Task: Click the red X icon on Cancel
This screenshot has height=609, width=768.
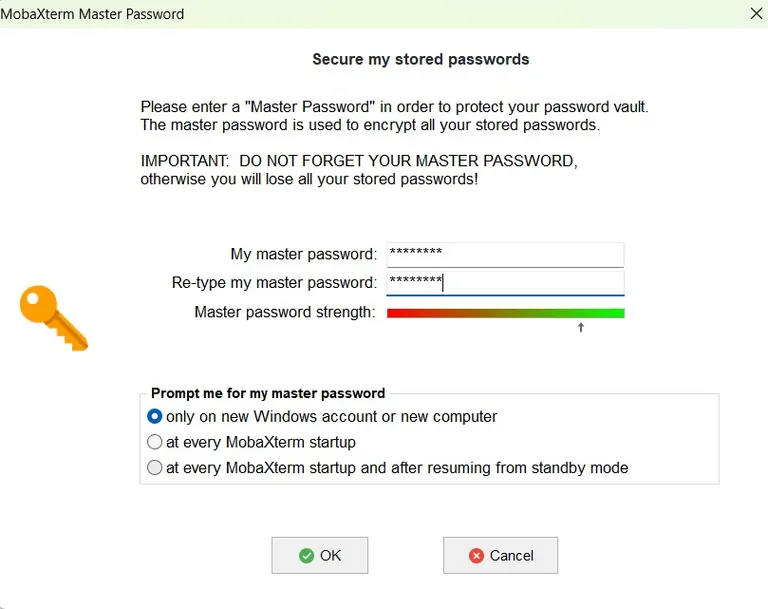Action: [477, 556]
